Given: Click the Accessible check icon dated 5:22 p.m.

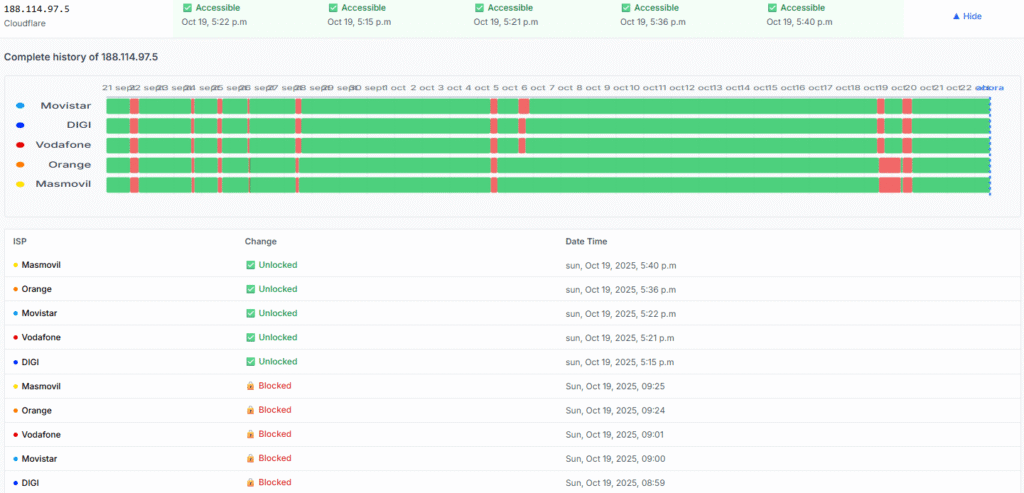Looking at the screenshot, I should 187,8.
